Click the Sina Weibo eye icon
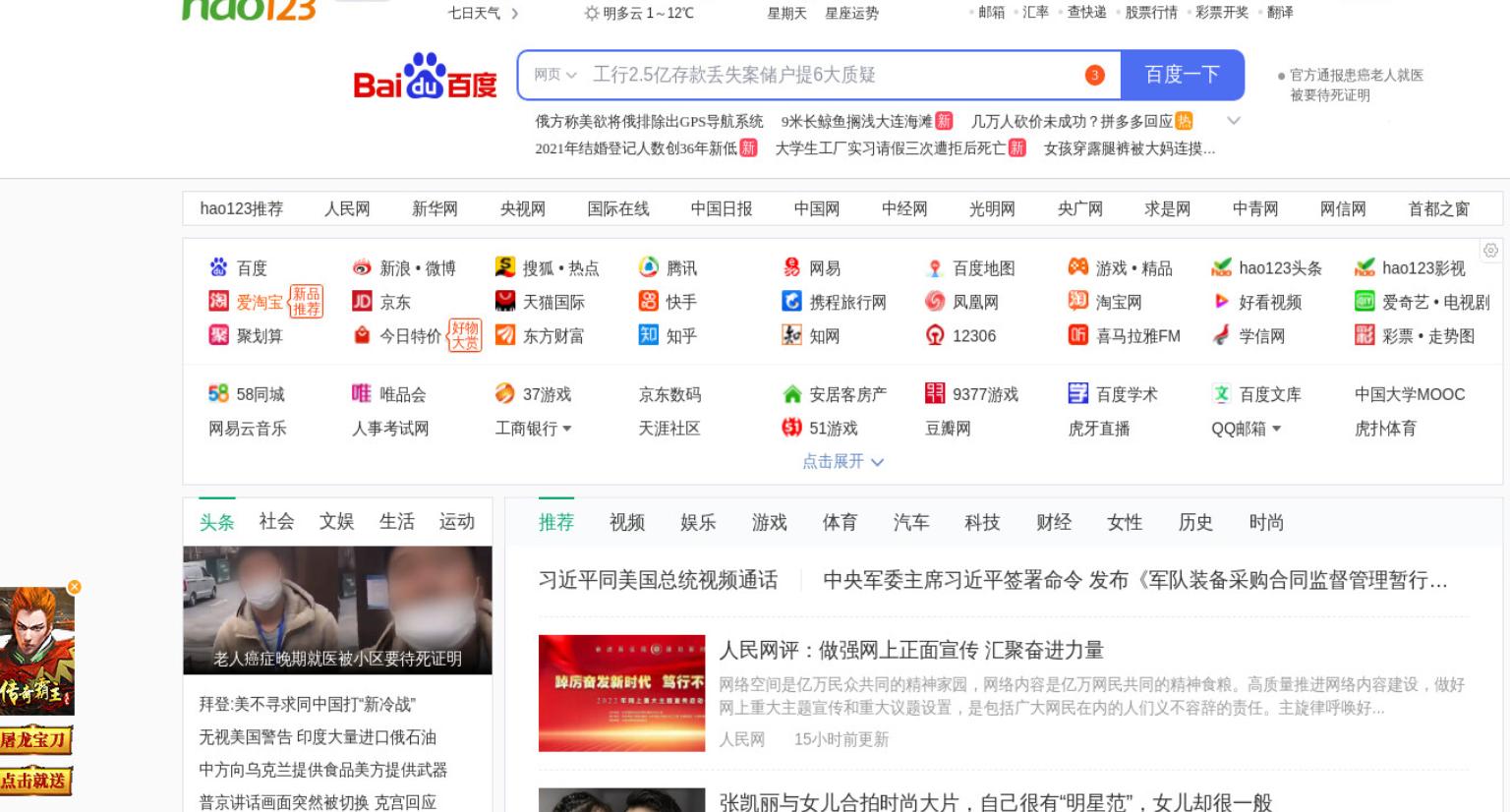Viewport: 1510px width, 812px height. (362, 267)
